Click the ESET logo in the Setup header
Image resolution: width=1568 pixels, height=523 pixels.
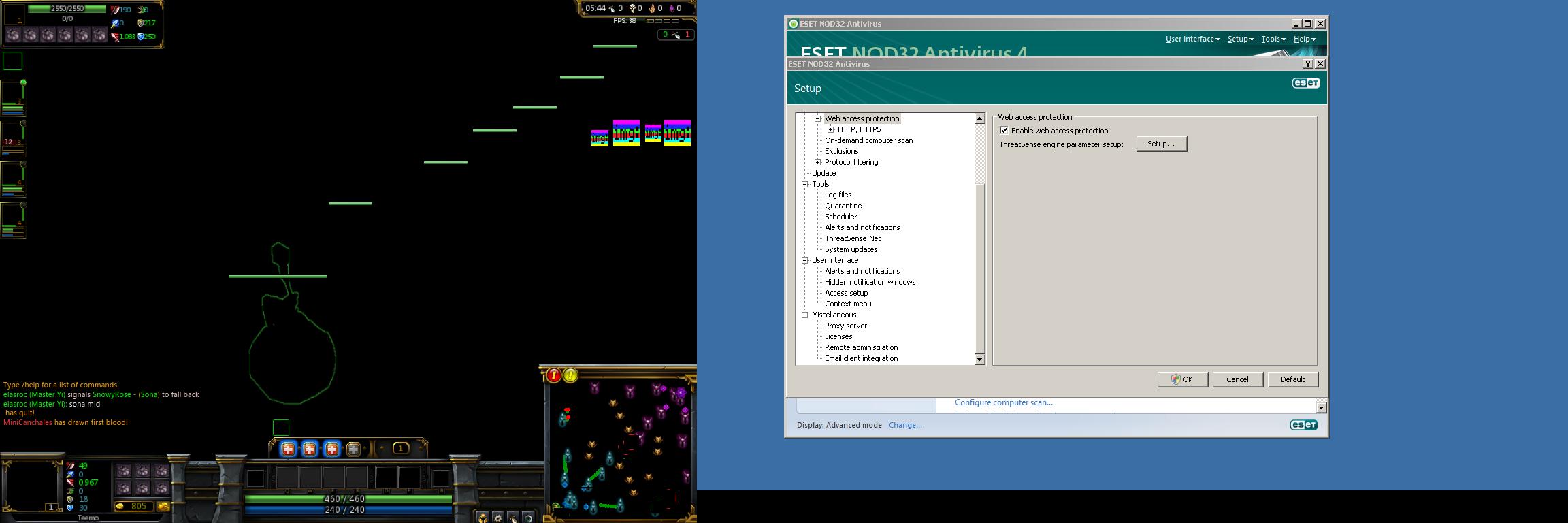click(1305, 83)
